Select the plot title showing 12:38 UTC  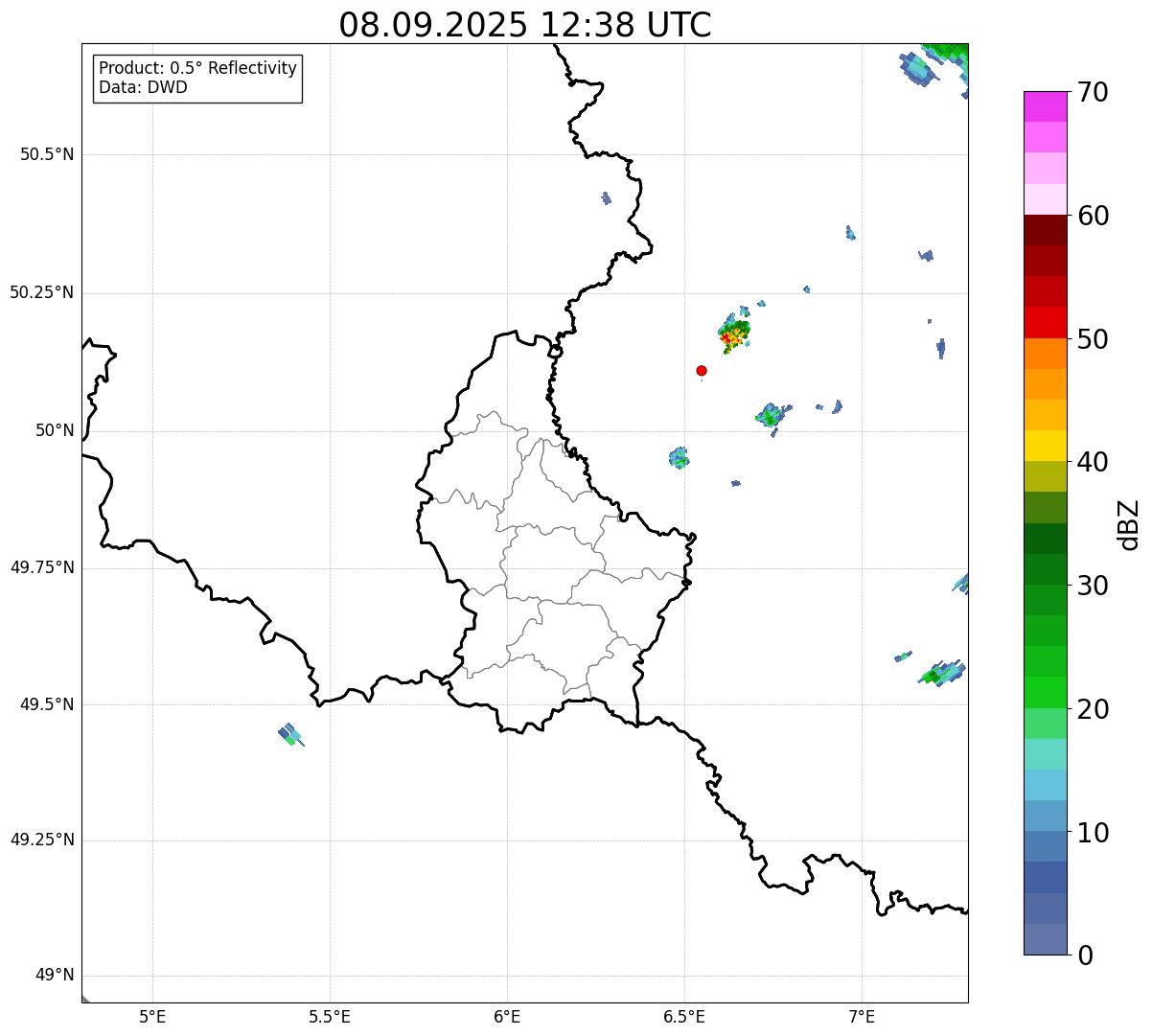(x=524, y=25)
